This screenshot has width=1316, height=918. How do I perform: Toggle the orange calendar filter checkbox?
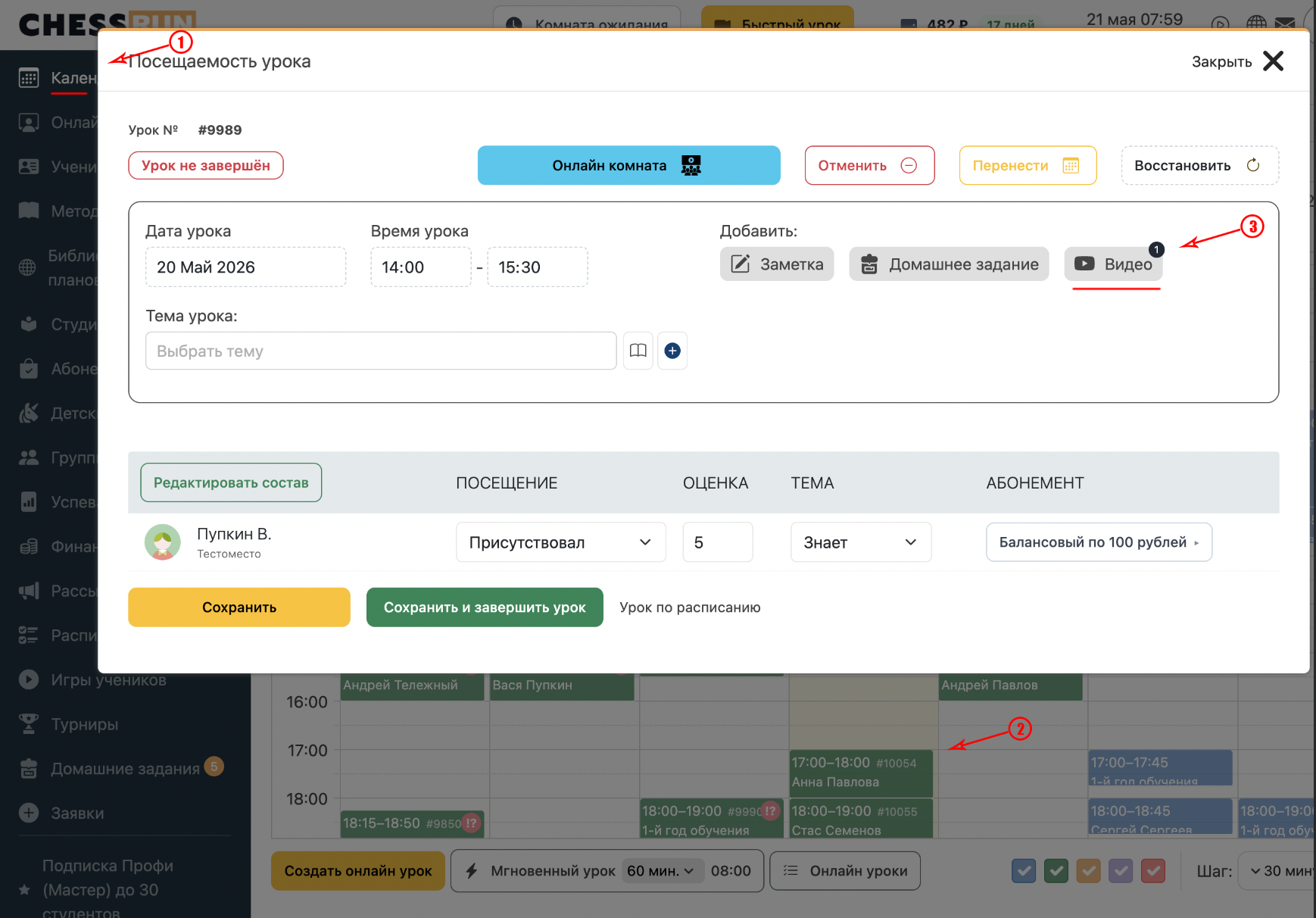pos(1089,871)
